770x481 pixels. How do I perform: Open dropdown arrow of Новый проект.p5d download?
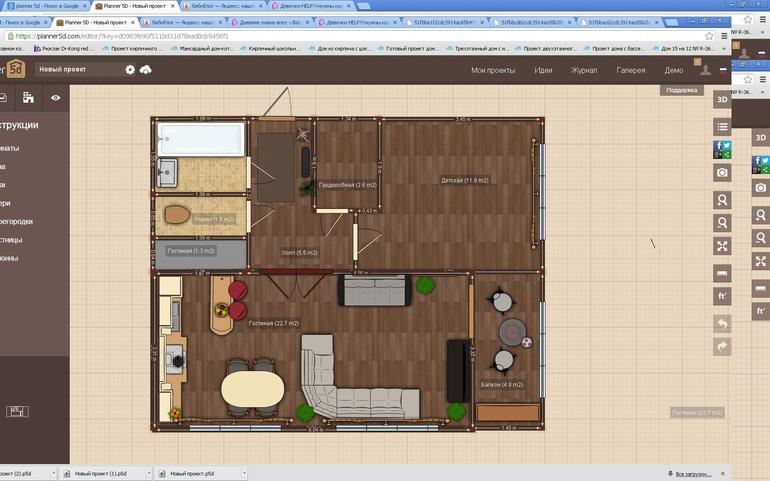click(244, 474)
